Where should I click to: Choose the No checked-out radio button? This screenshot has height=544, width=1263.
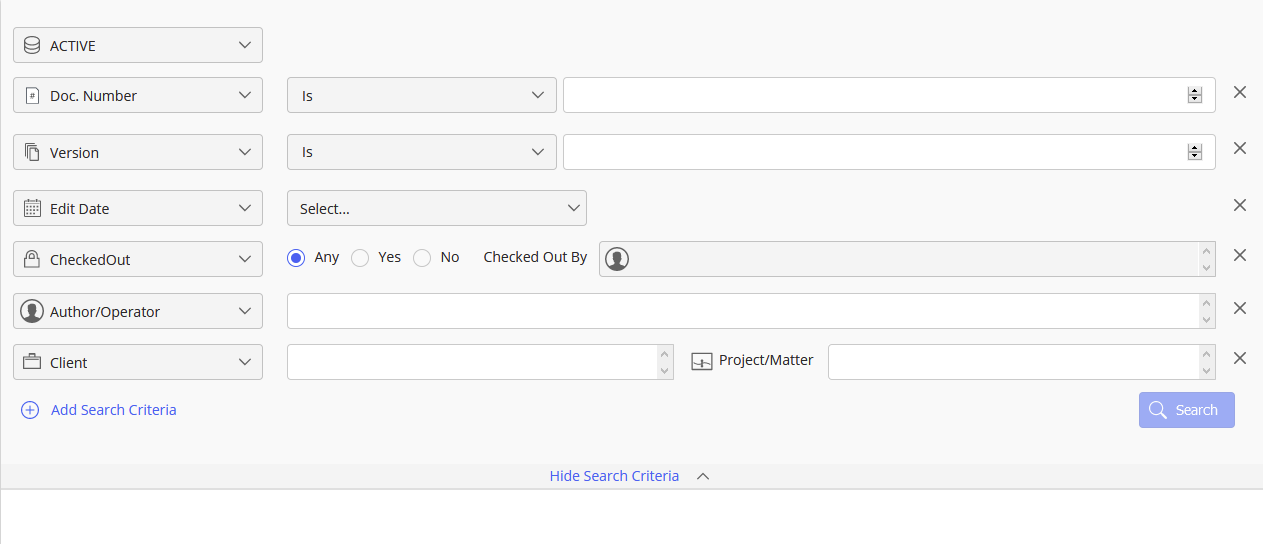[x=422, y=258]
